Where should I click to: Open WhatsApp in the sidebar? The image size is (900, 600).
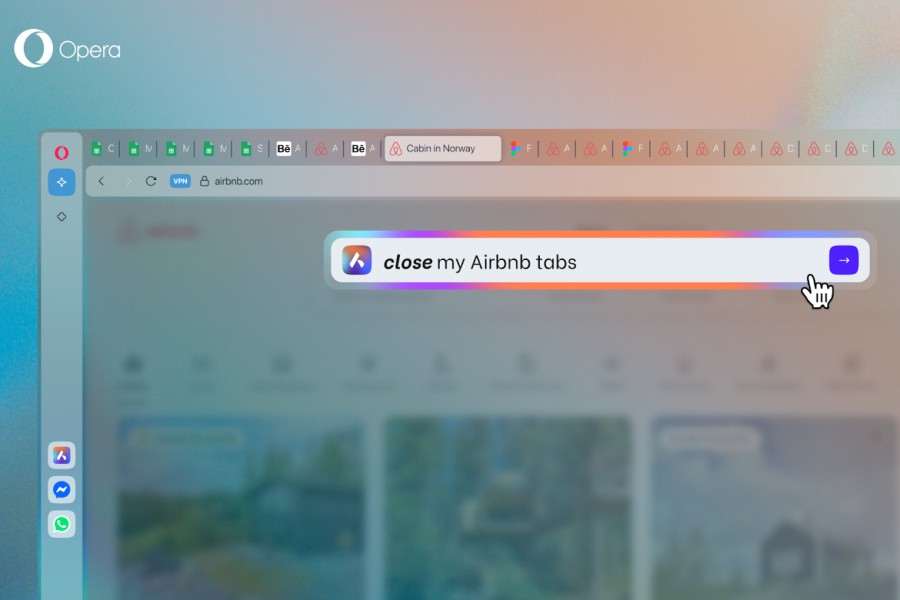pyautogui.click(x=61, y=524)
